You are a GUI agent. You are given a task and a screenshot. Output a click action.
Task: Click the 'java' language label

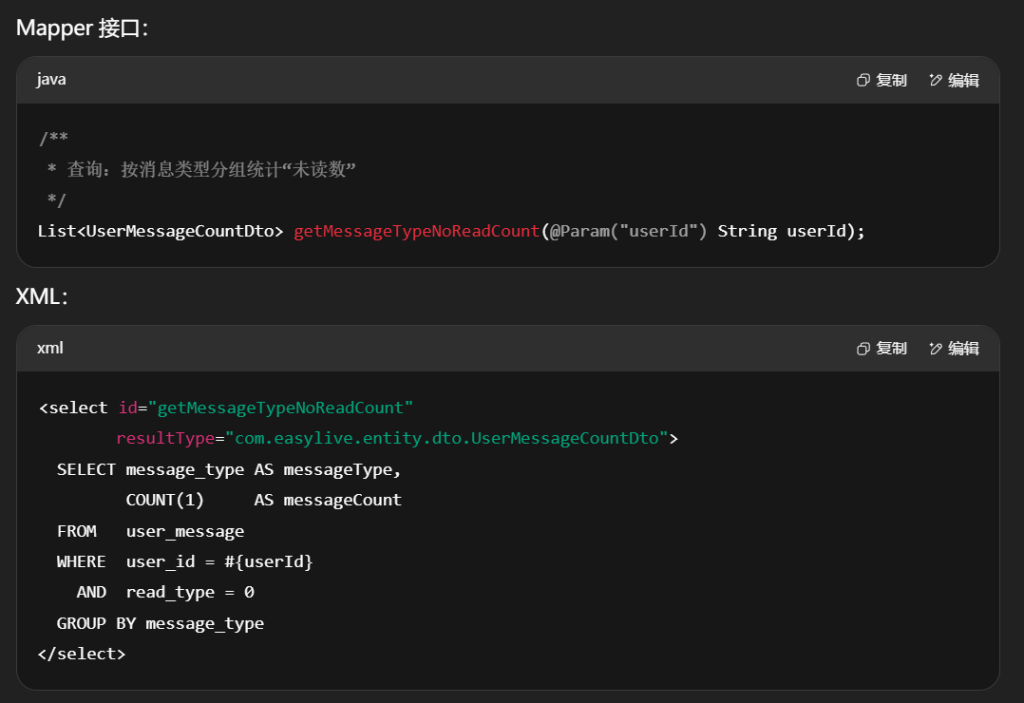51,79
